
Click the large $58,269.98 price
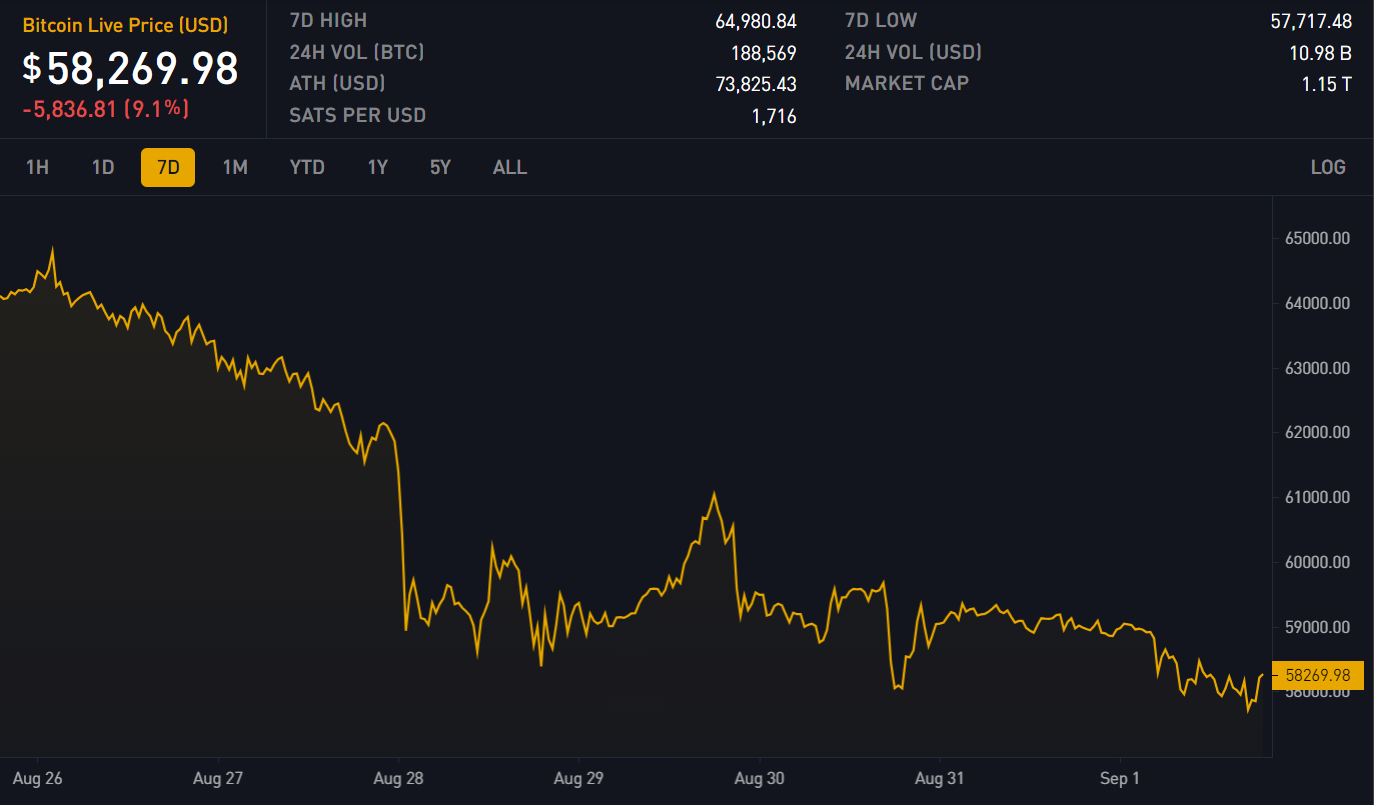click(131, 68)
